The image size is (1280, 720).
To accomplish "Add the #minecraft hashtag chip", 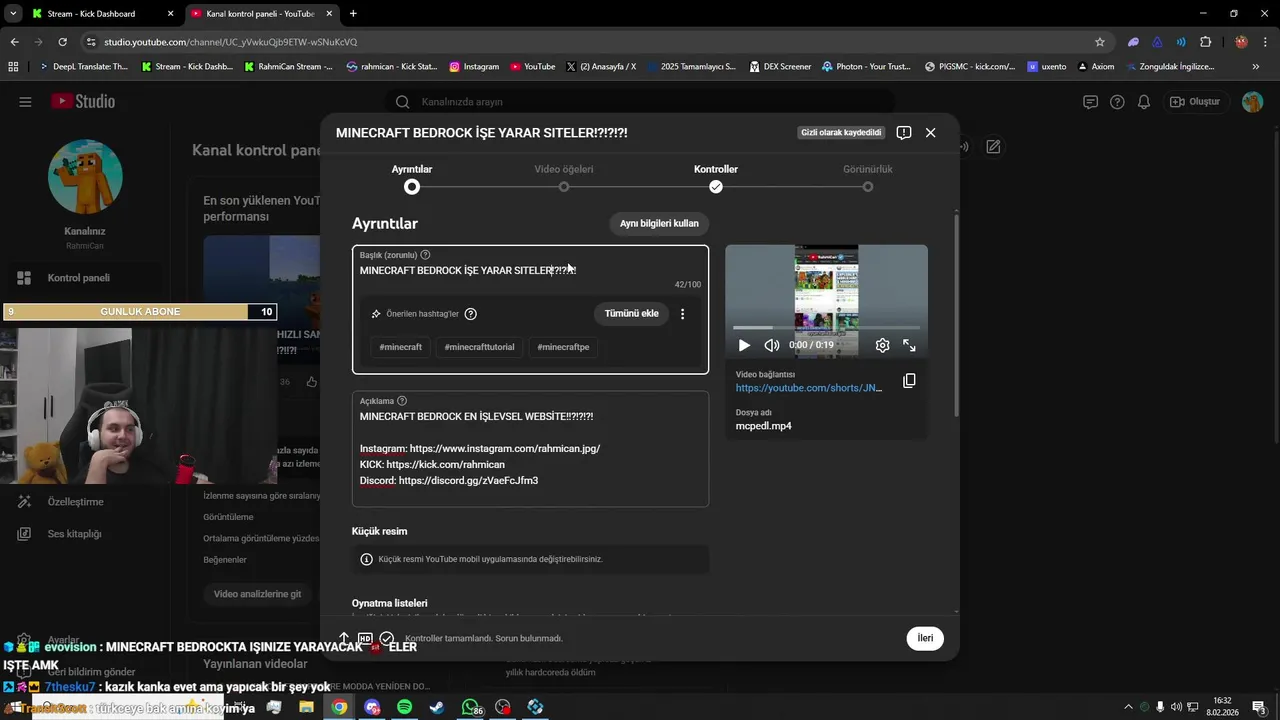I will (401, 347).
